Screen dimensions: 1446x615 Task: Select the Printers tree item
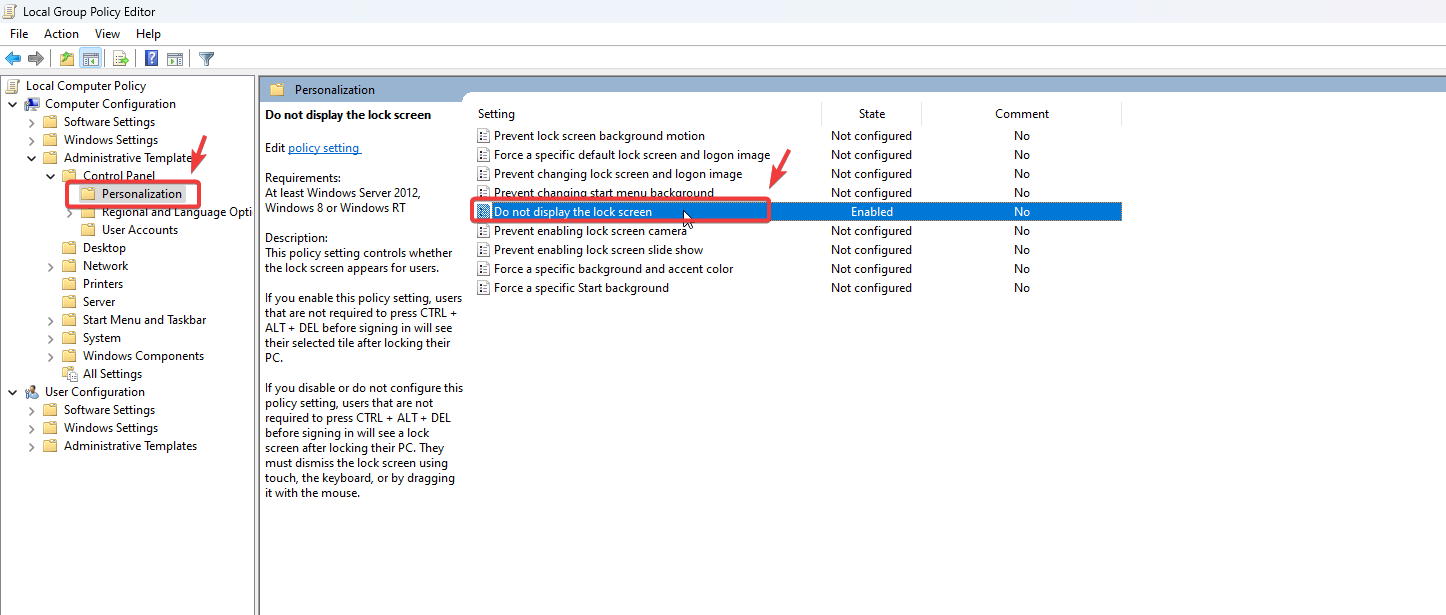[x=103, y=284]
